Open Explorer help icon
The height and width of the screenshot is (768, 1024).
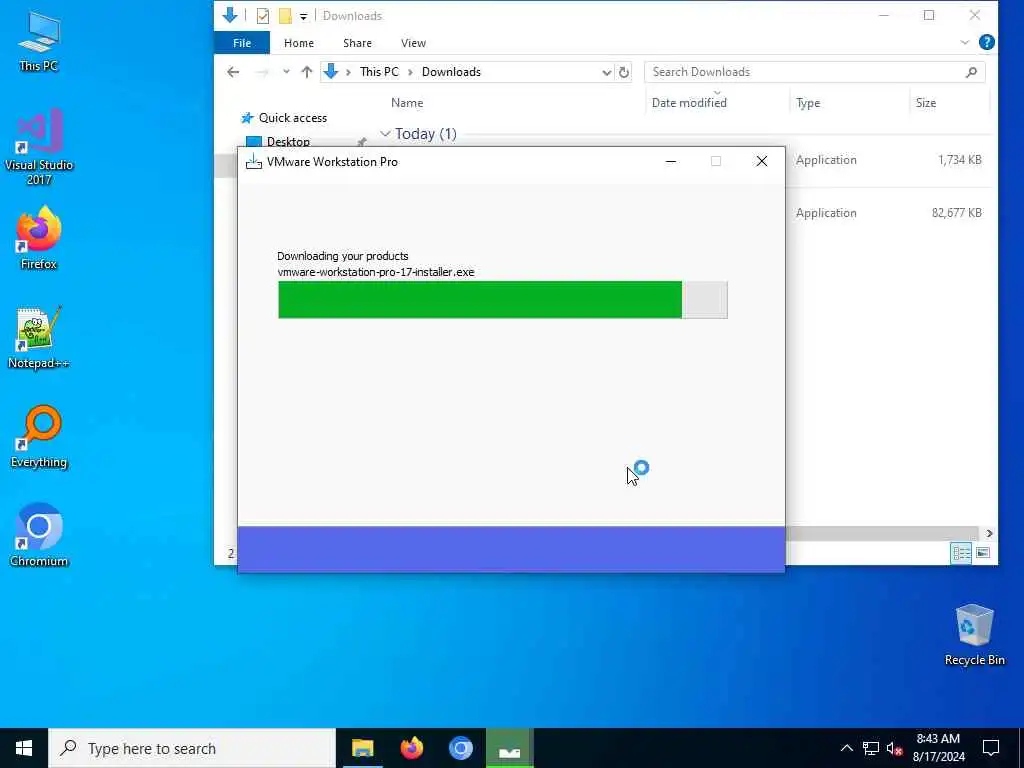pos(987,42)
